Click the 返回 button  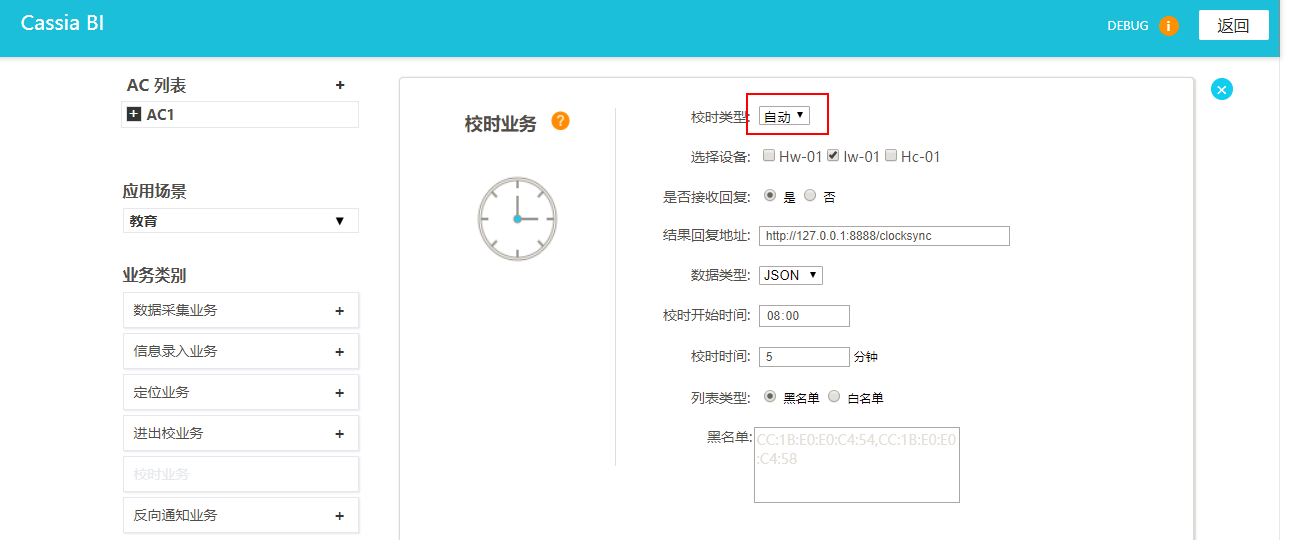point(1233,26)
